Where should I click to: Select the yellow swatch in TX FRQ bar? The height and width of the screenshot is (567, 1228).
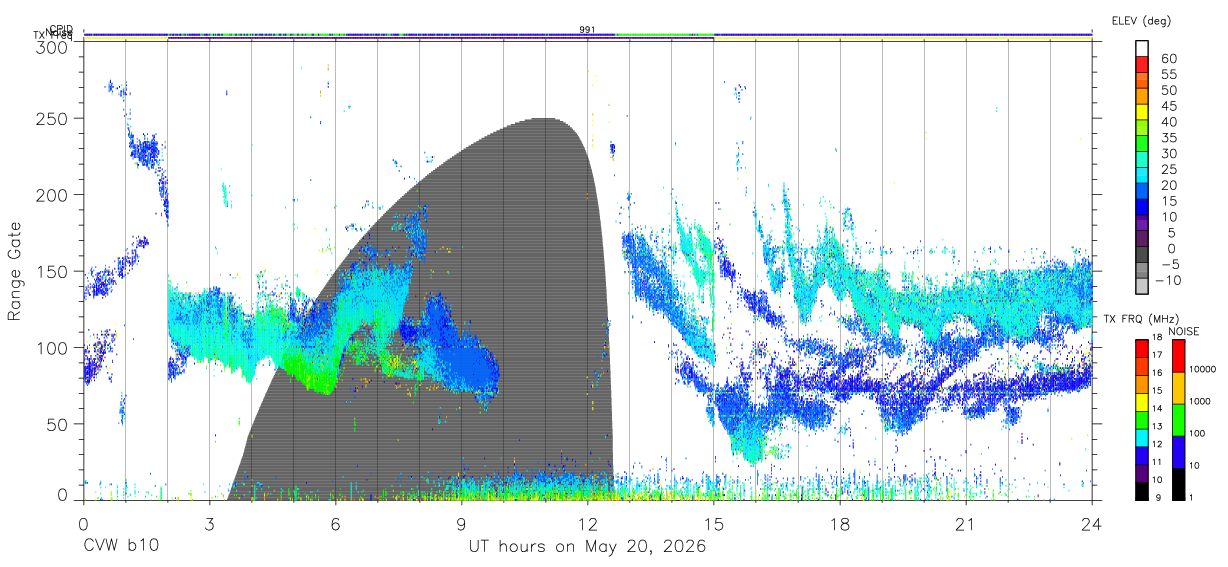[1142, 403]
